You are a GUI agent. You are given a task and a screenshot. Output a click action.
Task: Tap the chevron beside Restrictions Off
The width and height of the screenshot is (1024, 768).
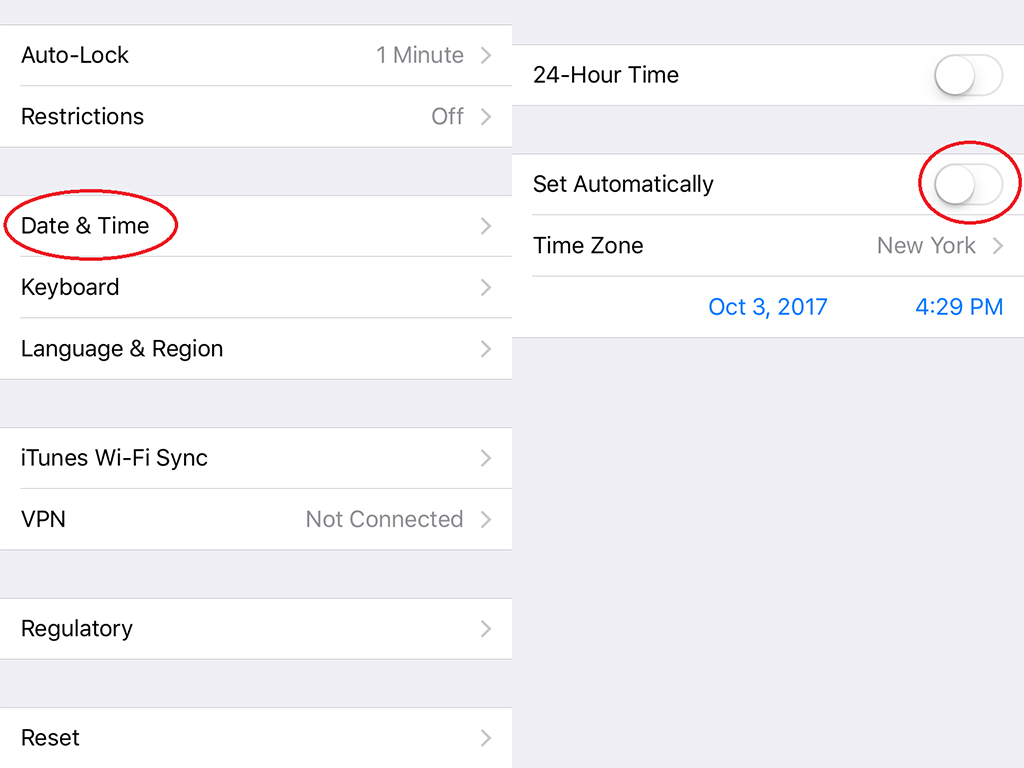point(486,116)
